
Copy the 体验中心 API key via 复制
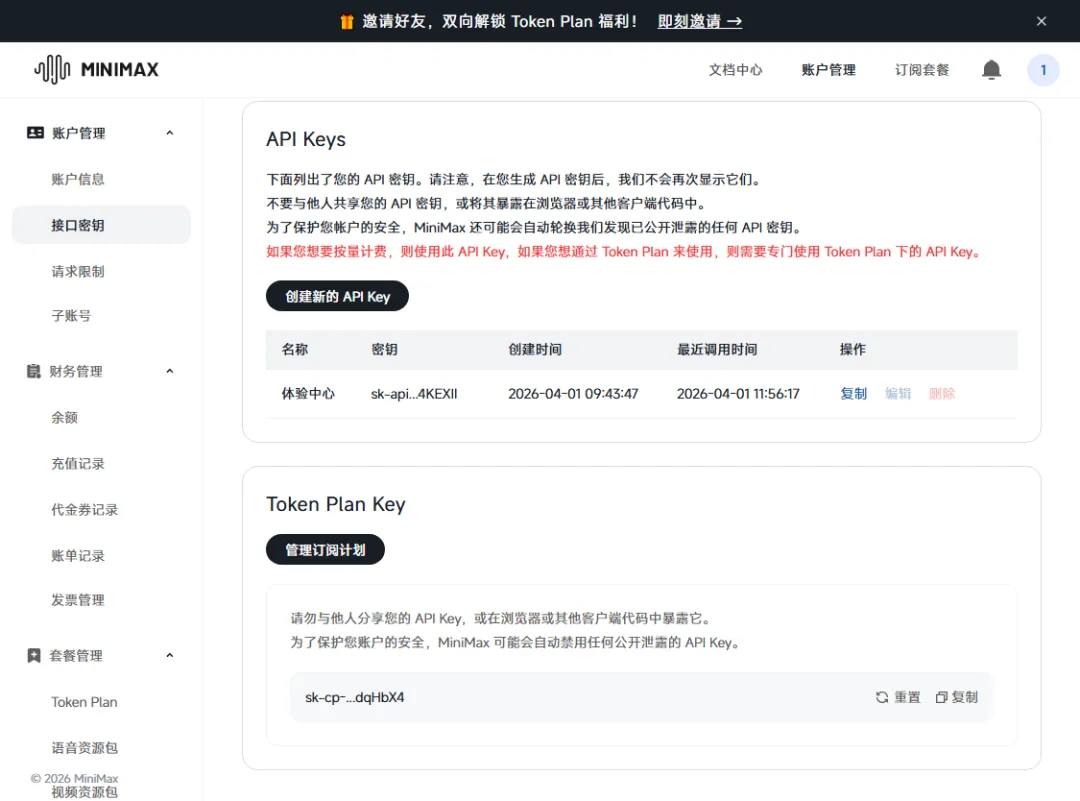coord(853,393)
